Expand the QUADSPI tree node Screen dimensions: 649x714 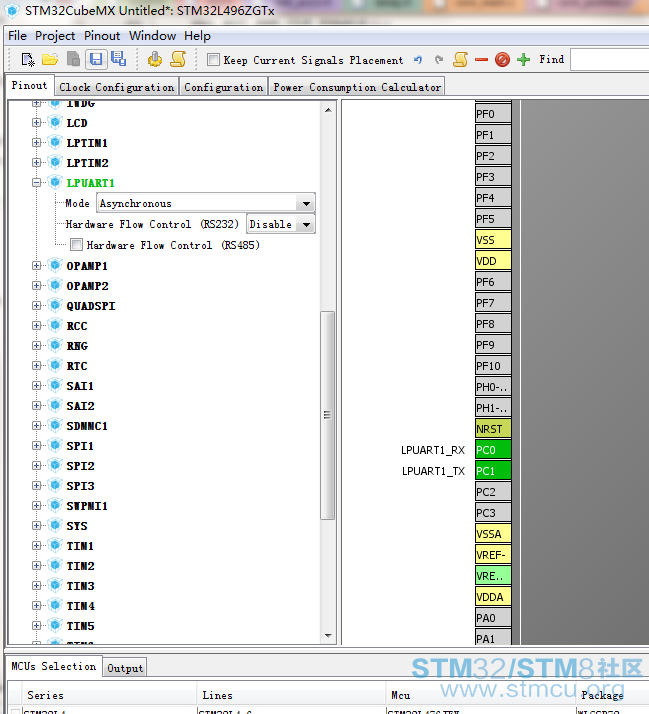click(36, 306)
